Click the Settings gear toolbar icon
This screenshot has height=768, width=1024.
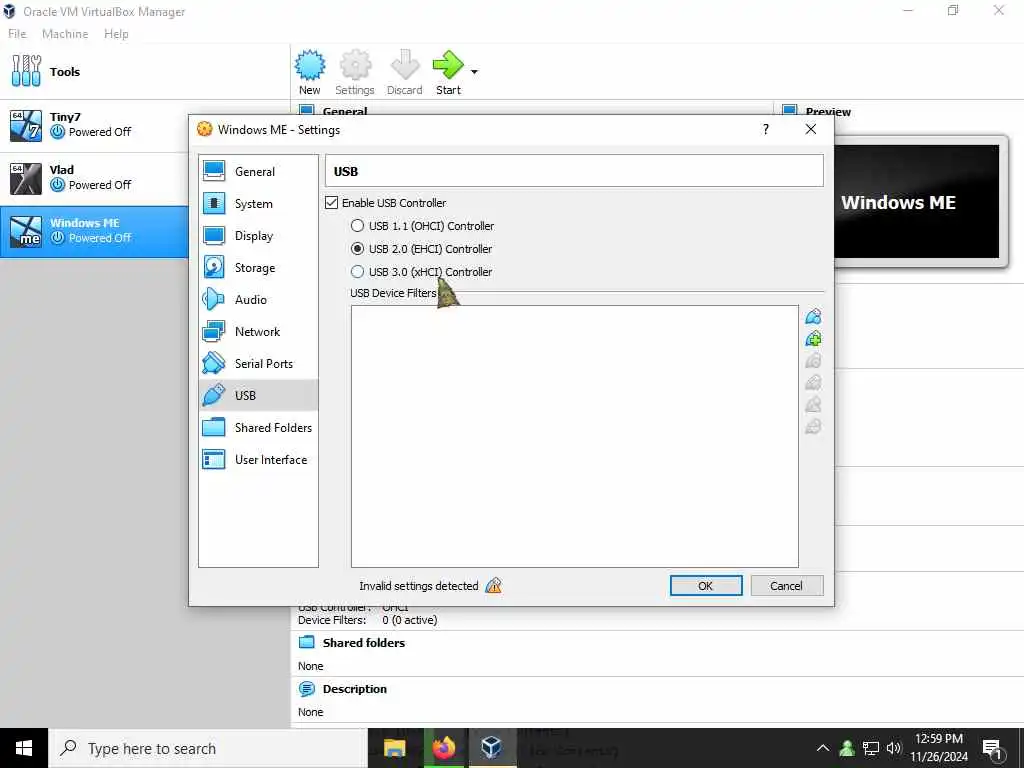pos(355,72)
